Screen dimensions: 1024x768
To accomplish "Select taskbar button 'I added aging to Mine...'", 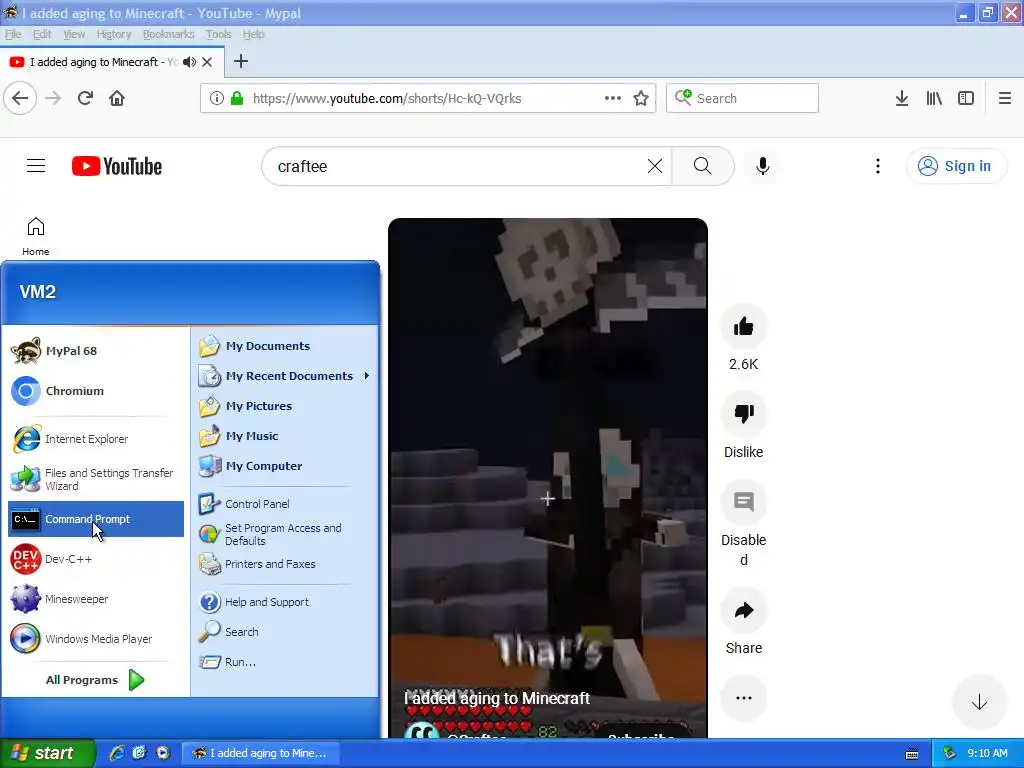I will coord(260,753).
